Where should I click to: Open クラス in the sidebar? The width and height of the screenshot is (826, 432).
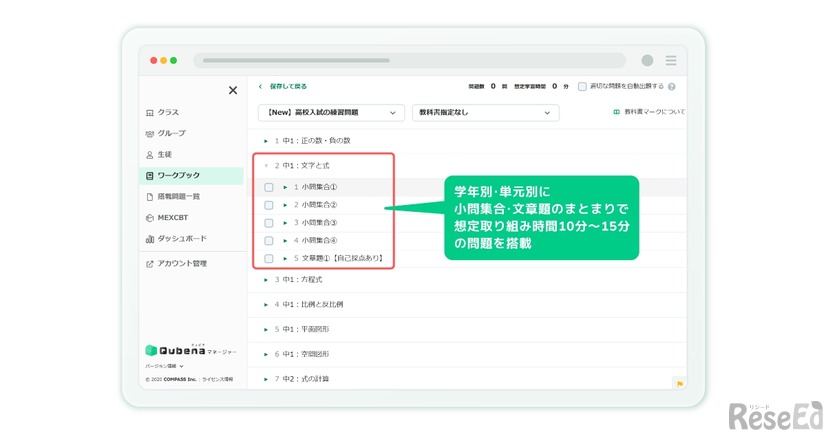pos(167,113)
